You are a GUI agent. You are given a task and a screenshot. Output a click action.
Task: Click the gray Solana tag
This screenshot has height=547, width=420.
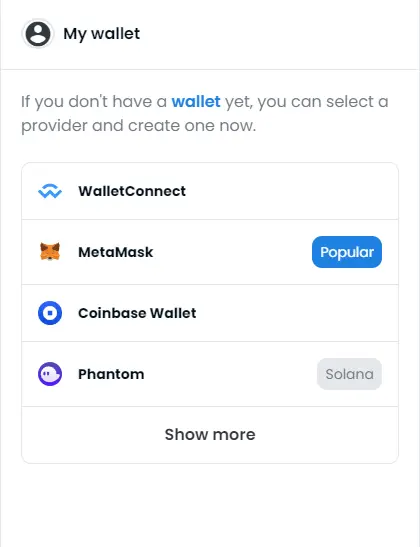(x=349, y=374)
